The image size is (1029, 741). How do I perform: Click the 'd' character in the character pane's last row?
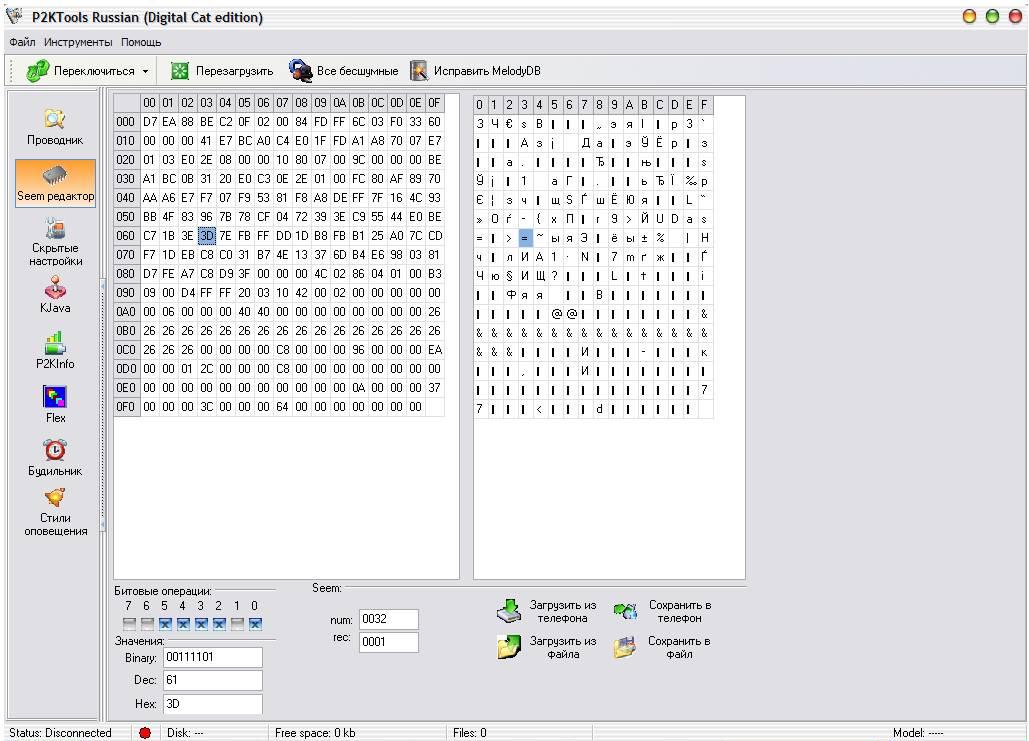599,409
